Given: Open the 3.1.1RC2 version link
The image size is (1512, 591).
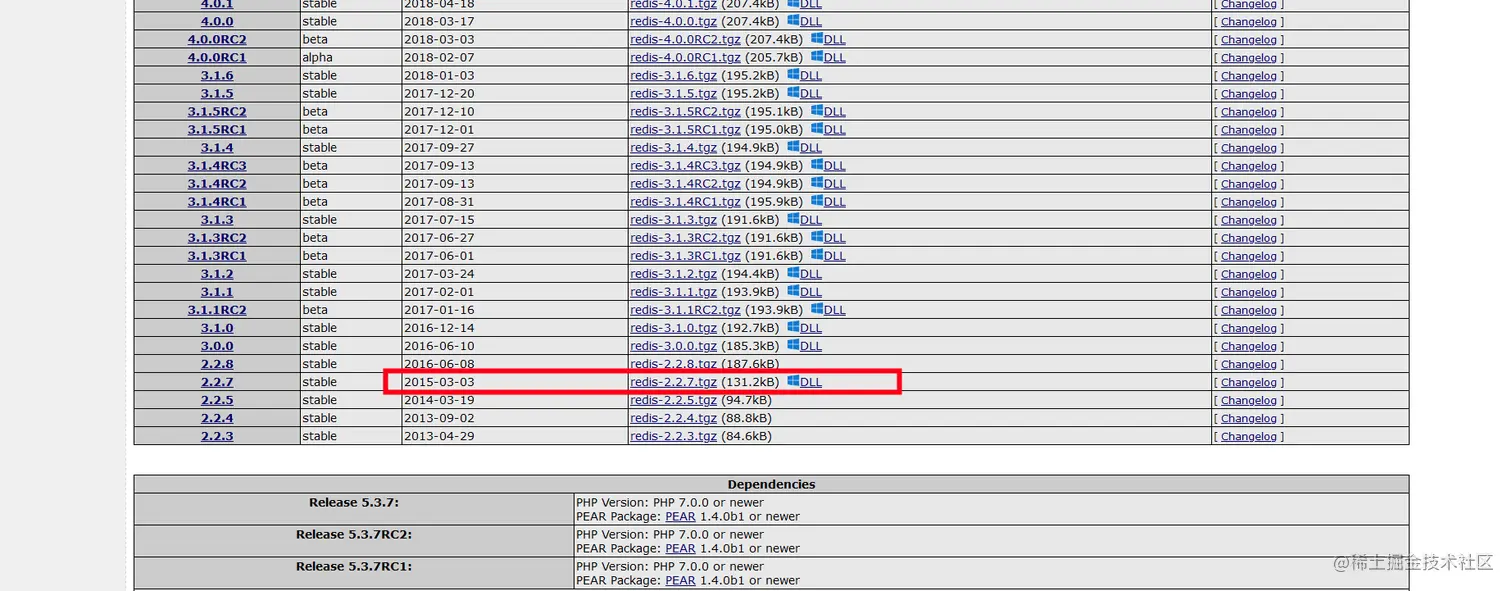Looking at the screenshot, I should [217, 310].
